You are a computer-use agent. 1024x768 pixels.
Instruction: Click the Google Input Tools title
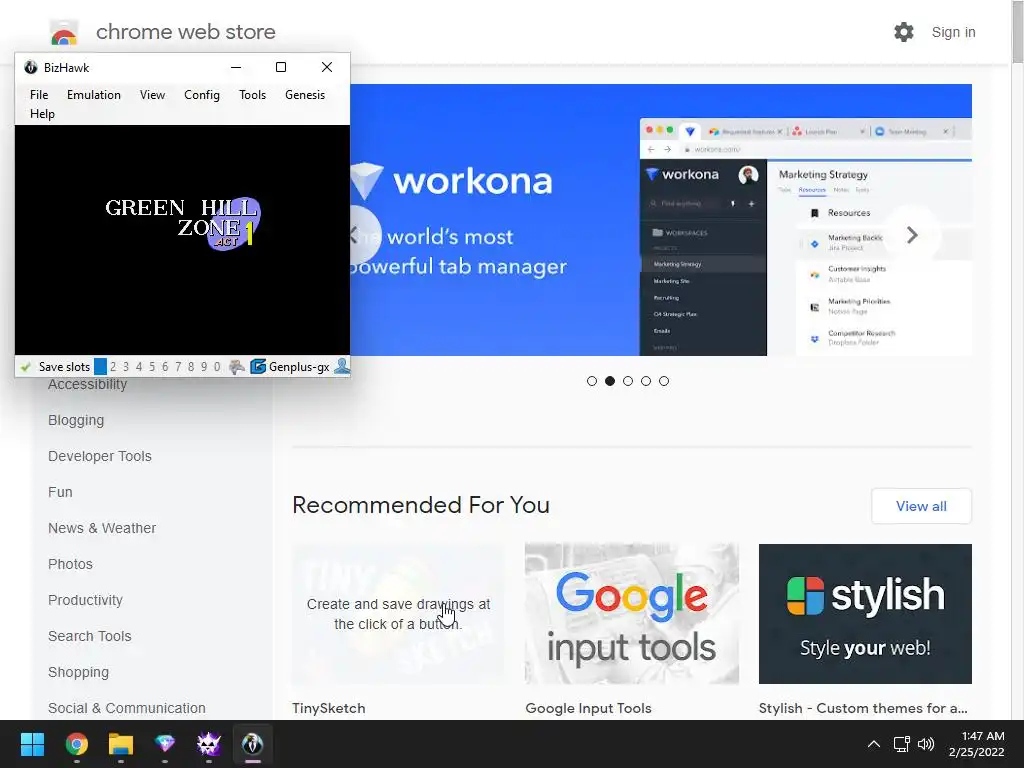pyautogui.click(x=588, y=709)
